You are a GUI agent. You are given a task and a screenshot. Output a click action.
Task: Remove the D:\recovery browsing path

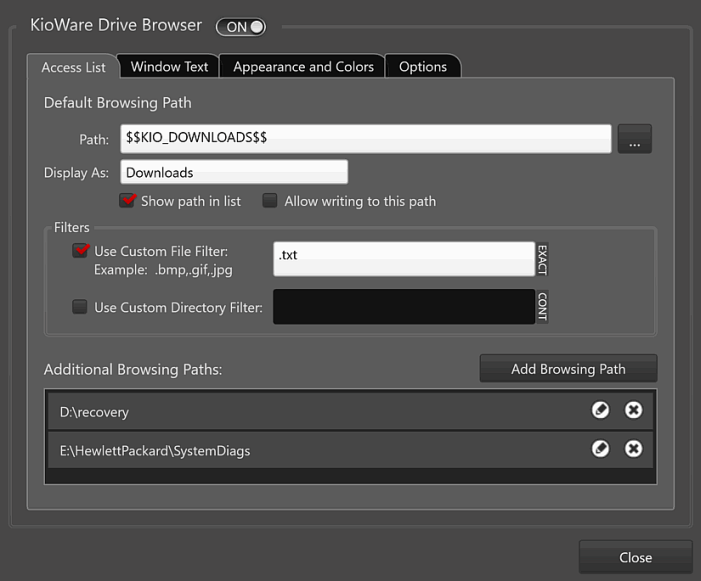(633, 410)
